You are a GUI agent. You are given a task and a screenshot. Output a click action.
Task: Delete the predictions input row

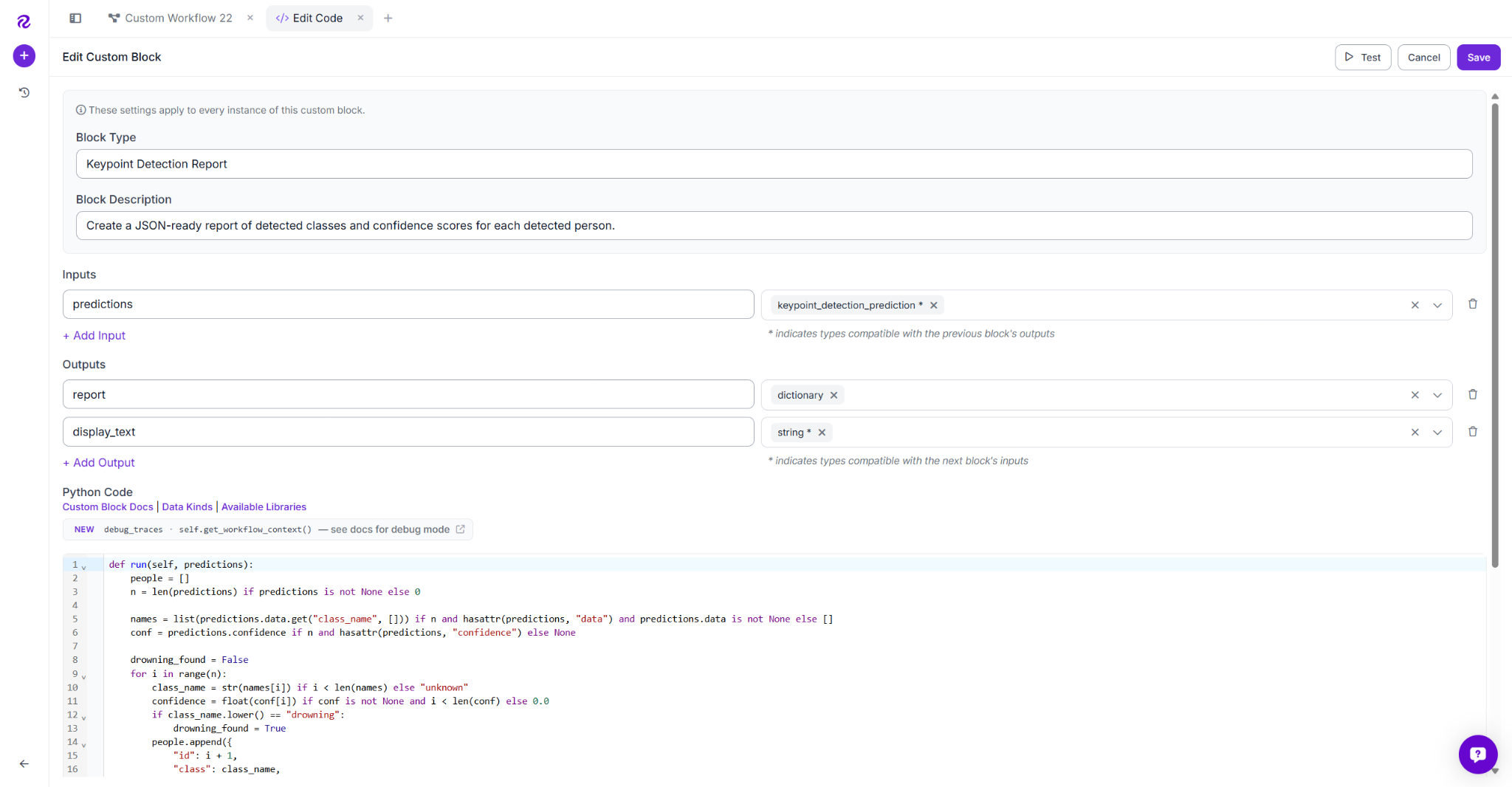pyautogui.click(x=1472, y=304)
